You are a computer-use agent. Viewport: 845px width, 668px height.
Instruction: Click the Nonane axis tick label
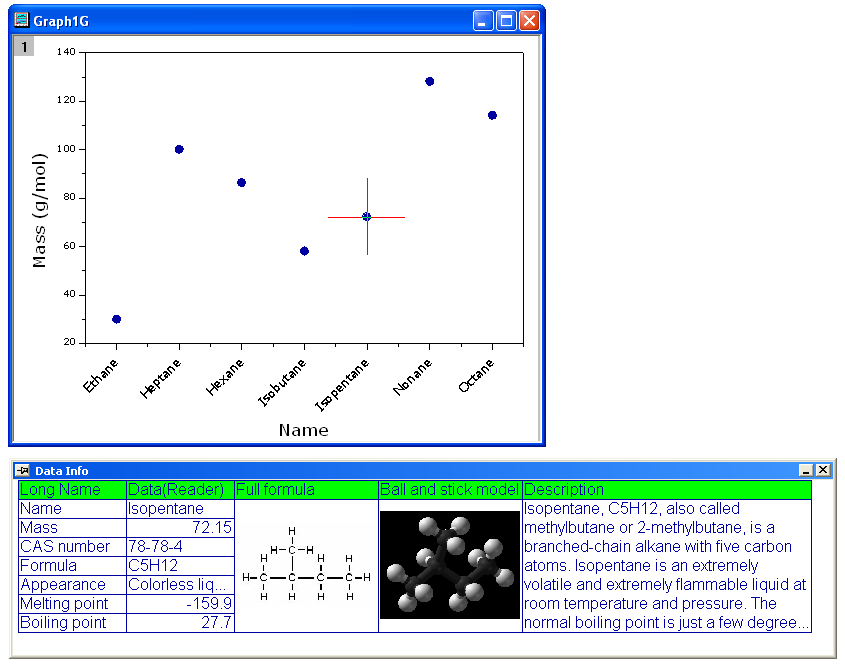412,377
